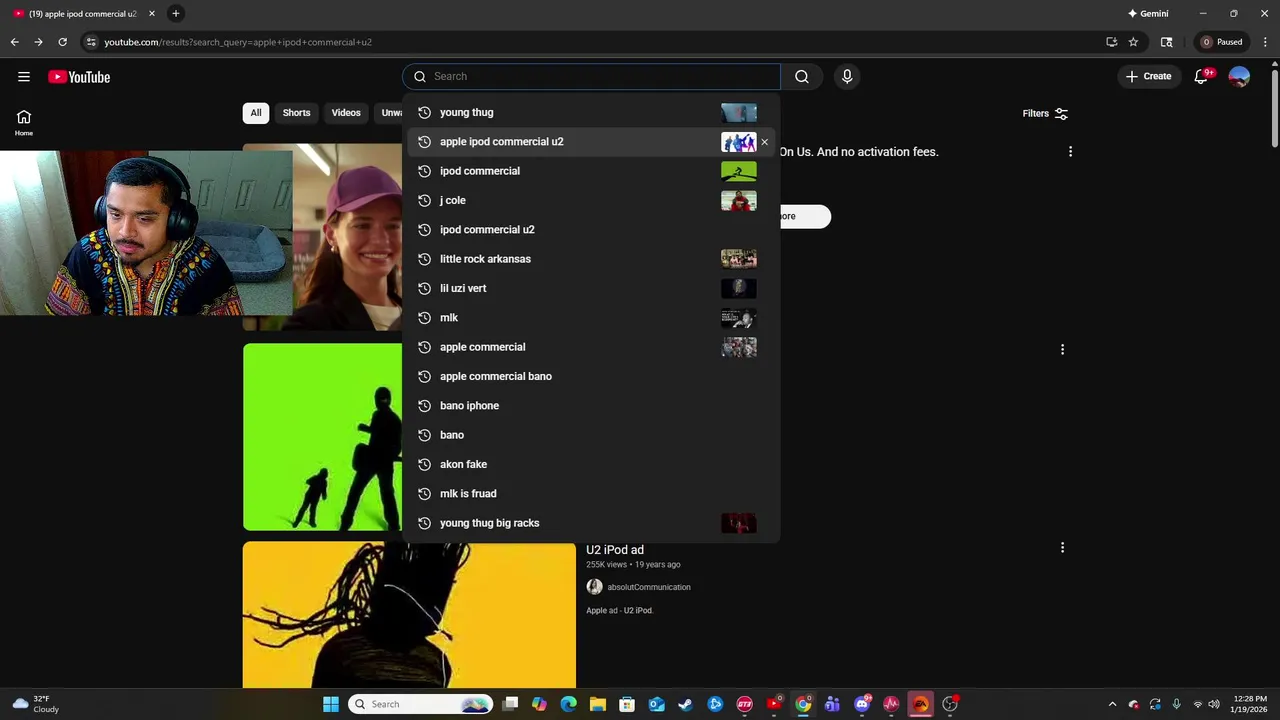Image resolution: width=1280 pixels, height=720 pixels.
Task: Open Gemini in Chrome
Action: point(1148,14)
